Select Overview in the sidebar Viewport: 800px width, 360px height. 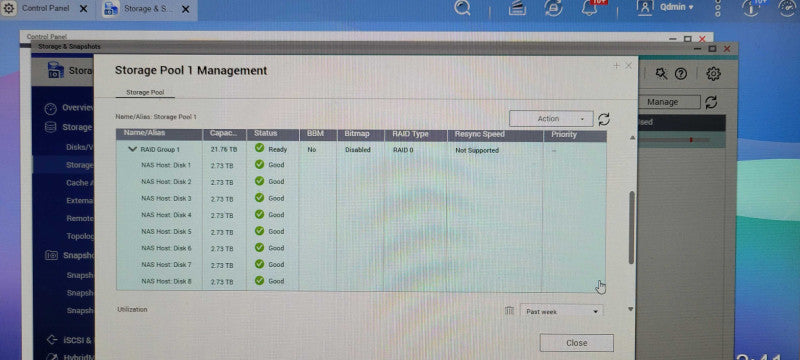pos(69,108)
